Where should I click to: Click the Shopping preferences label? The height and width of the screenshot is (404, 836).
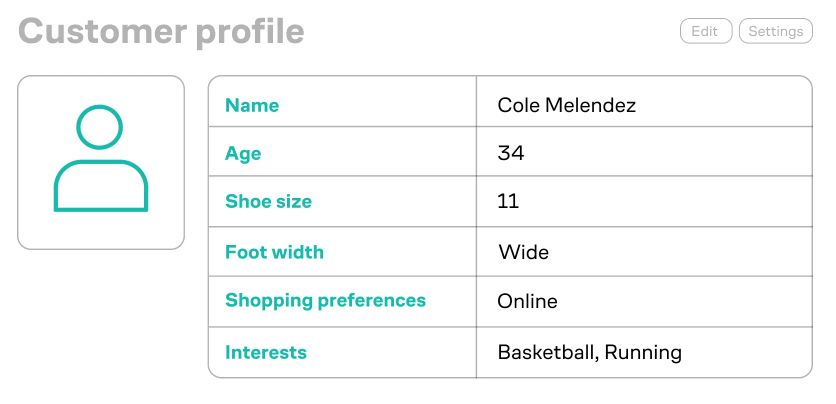tap(325, 301)
